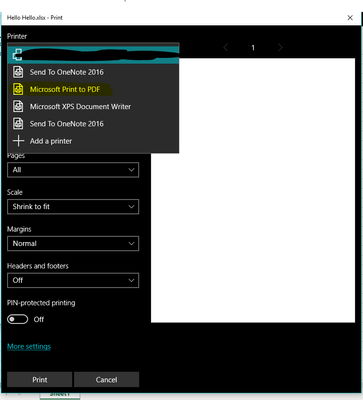
Task: Close the Print dialog window
Action: click(350, 18)
